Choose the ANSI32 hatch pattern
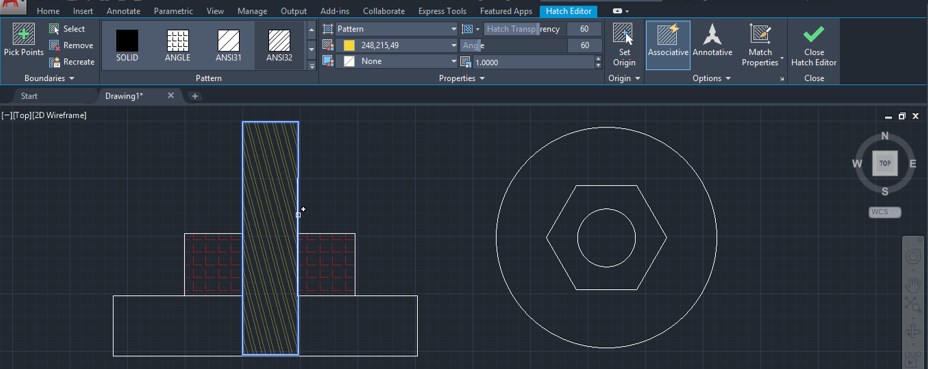Image resolution: width=928 pixels, height=369 pixels. click(x=279, y=45)
